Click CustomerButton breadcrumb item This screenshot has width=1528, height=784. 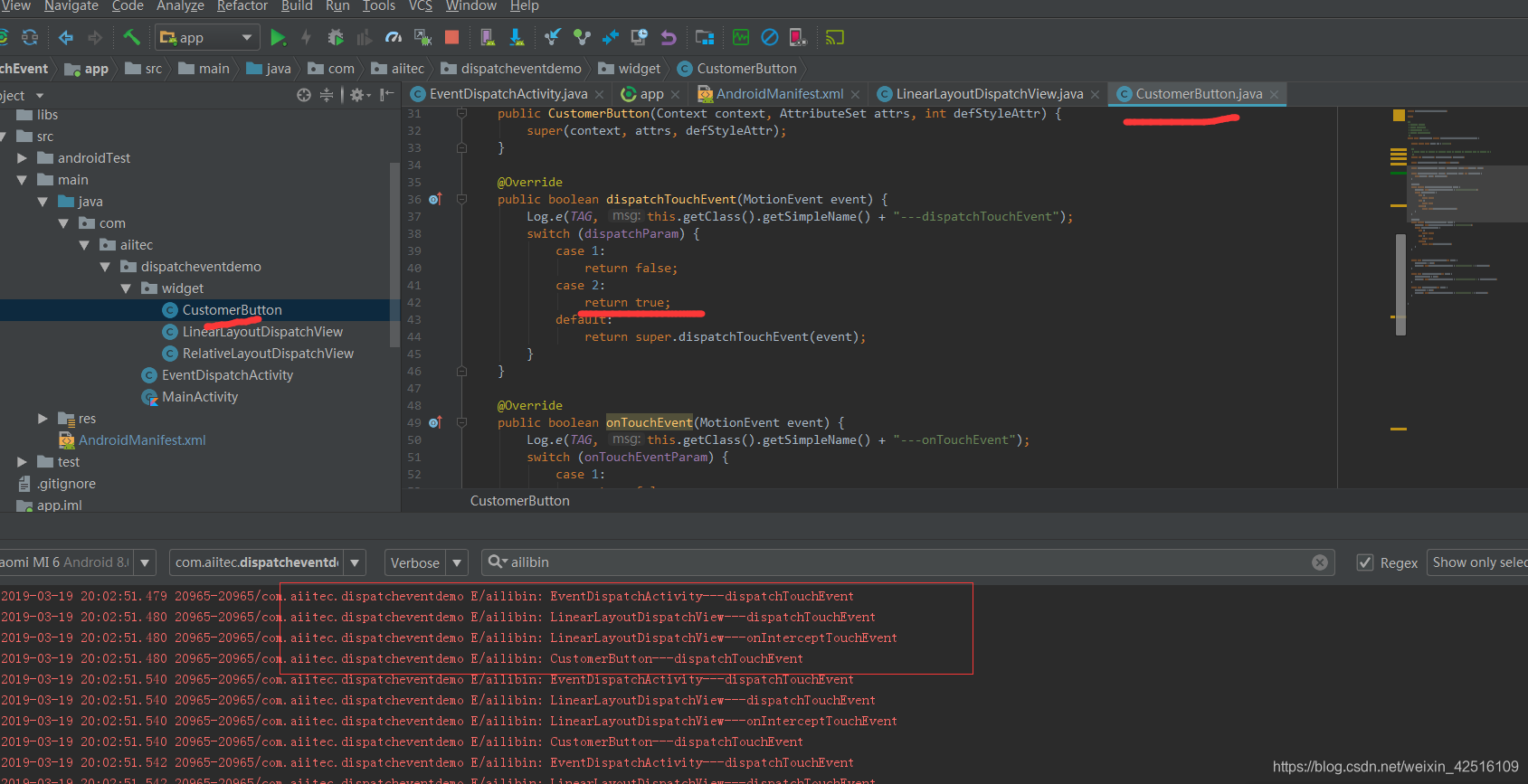pos(737,69)
